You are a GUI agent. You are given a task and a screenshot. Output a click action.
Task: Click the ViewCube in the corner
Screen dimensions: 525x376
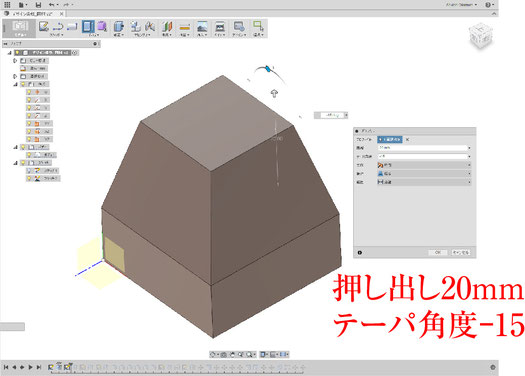(x=481, y=35)
